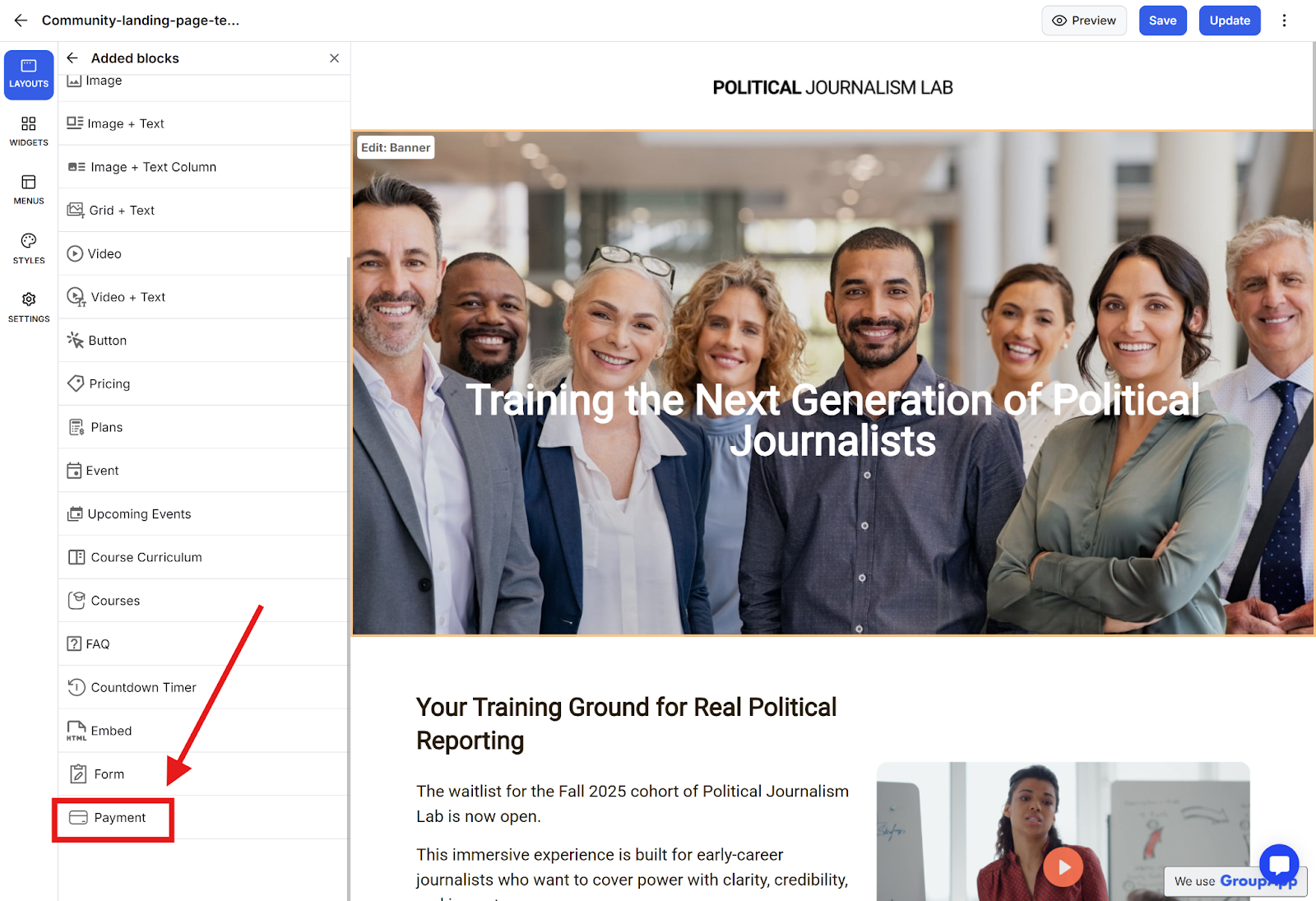Viewport: 1316px width, 901px height.
Task: Click the blue Update button
Action: tap(1230, 21)
